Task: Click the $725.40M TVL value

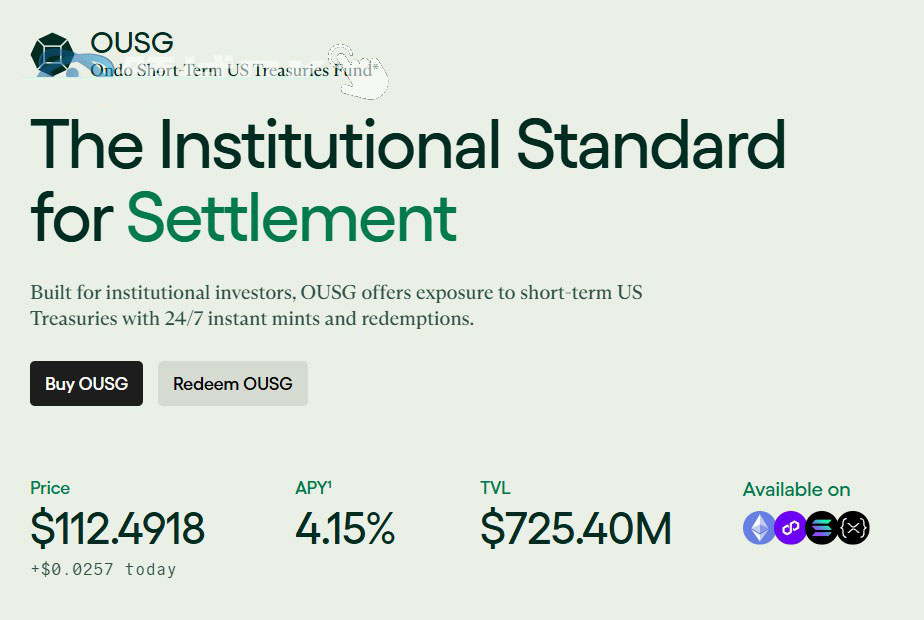Action: tap(575, 529)
